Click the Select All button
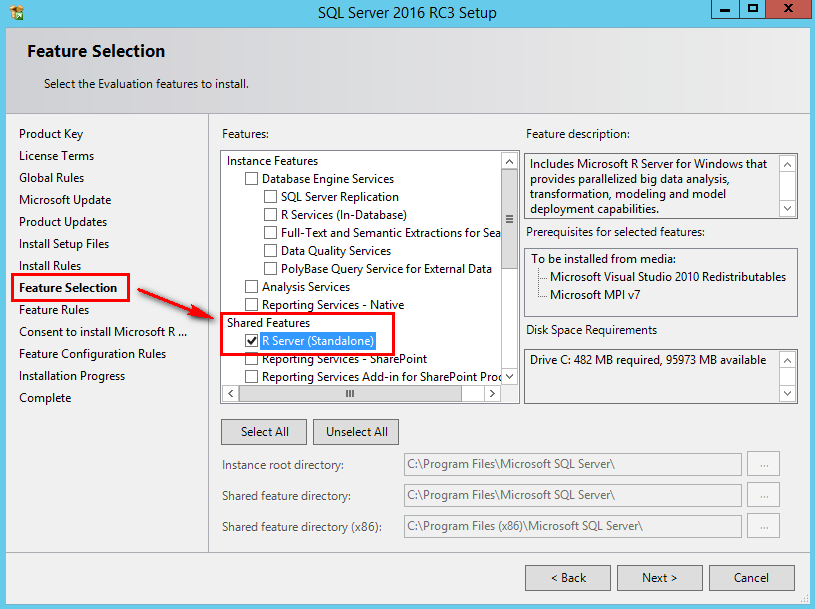The height and width of the screenshot is (609, 815). (264, 432)
